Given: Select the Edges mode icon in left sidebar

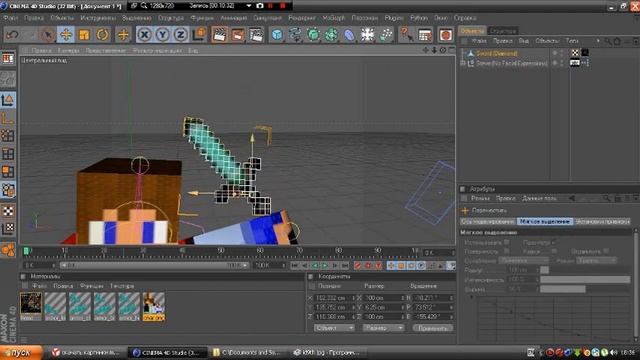Looking at the screenshot, I should coord(8,154).
